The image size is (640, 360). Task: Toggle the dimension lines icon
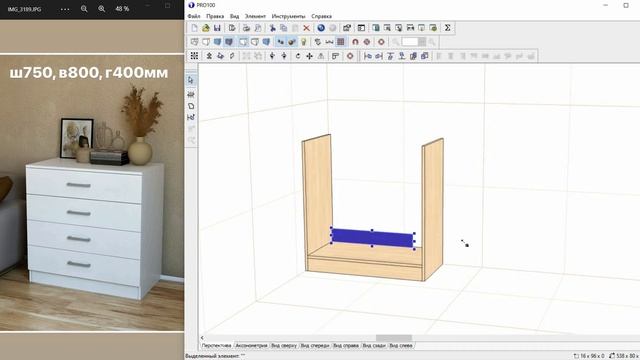click(329, 42)
